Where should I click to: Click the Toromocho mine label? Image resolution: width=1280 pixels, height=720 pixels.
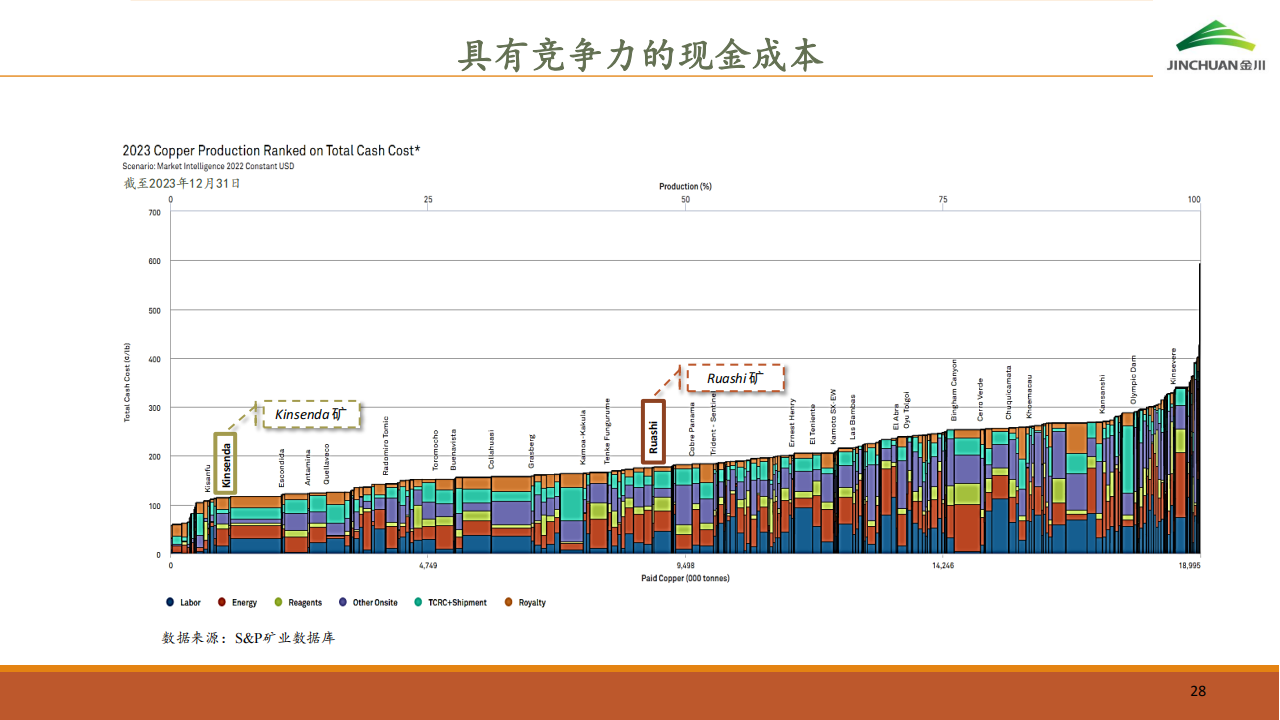[435, 451]
